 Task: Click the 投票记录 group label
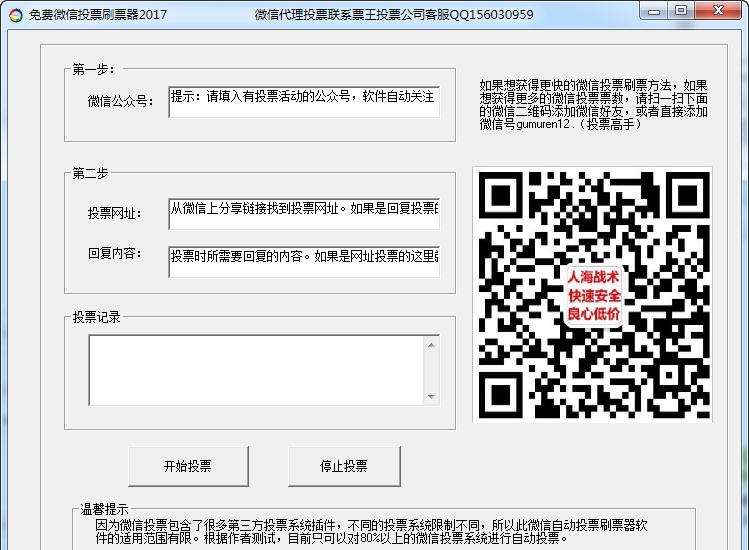click(96, 317)
